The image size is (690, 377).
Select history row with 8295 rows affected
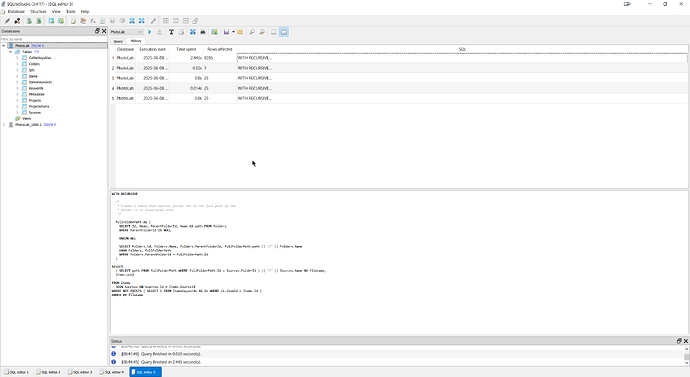399,58
